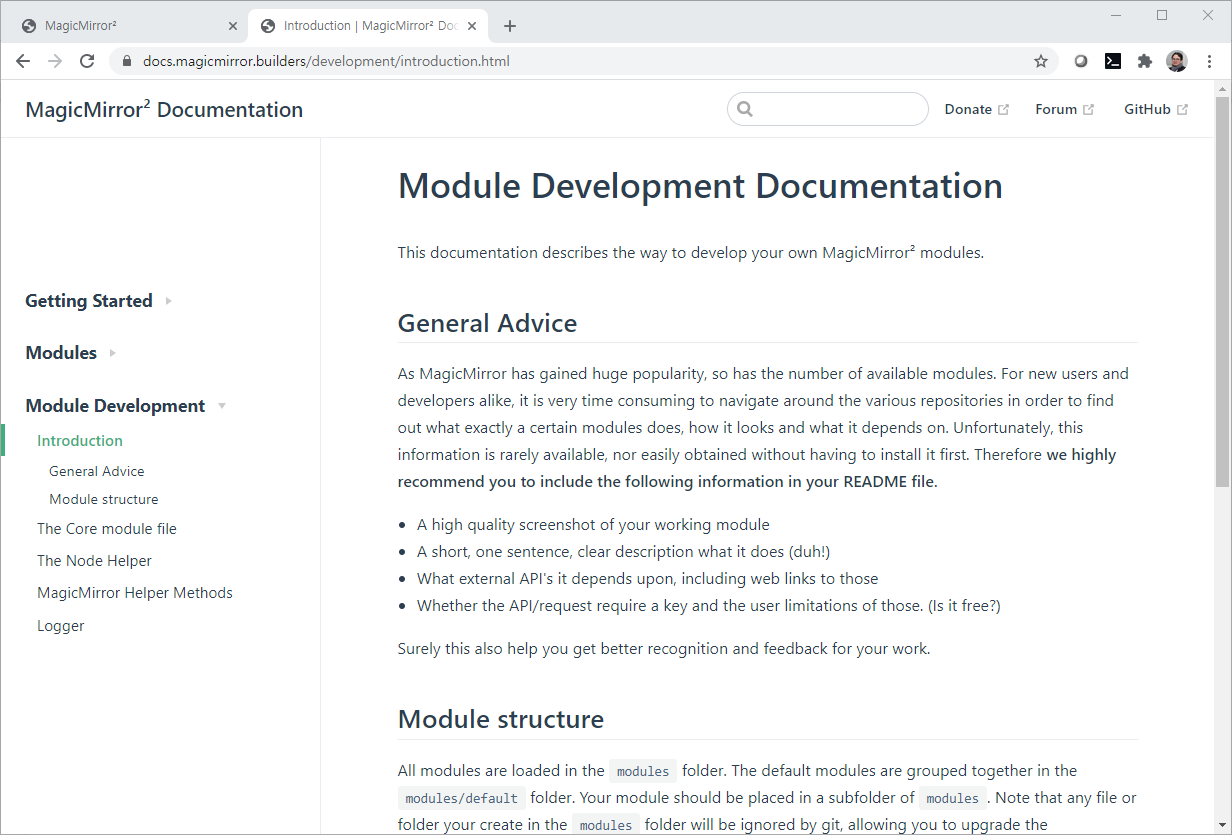Click the external-link icon beside Forum
The width and height of the screenshot is (1232, 835).
click(x=1088, y=109)
